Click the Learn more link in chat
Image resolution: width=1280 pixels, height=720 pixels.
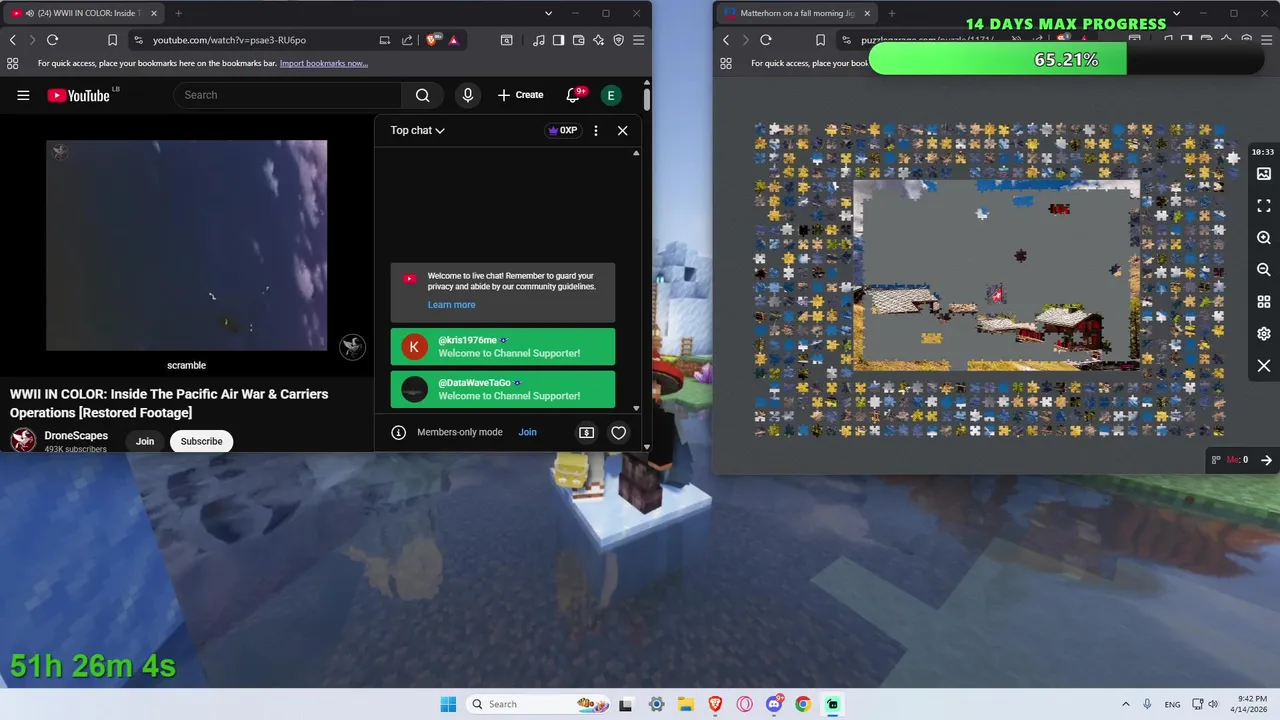click(451, 305)
